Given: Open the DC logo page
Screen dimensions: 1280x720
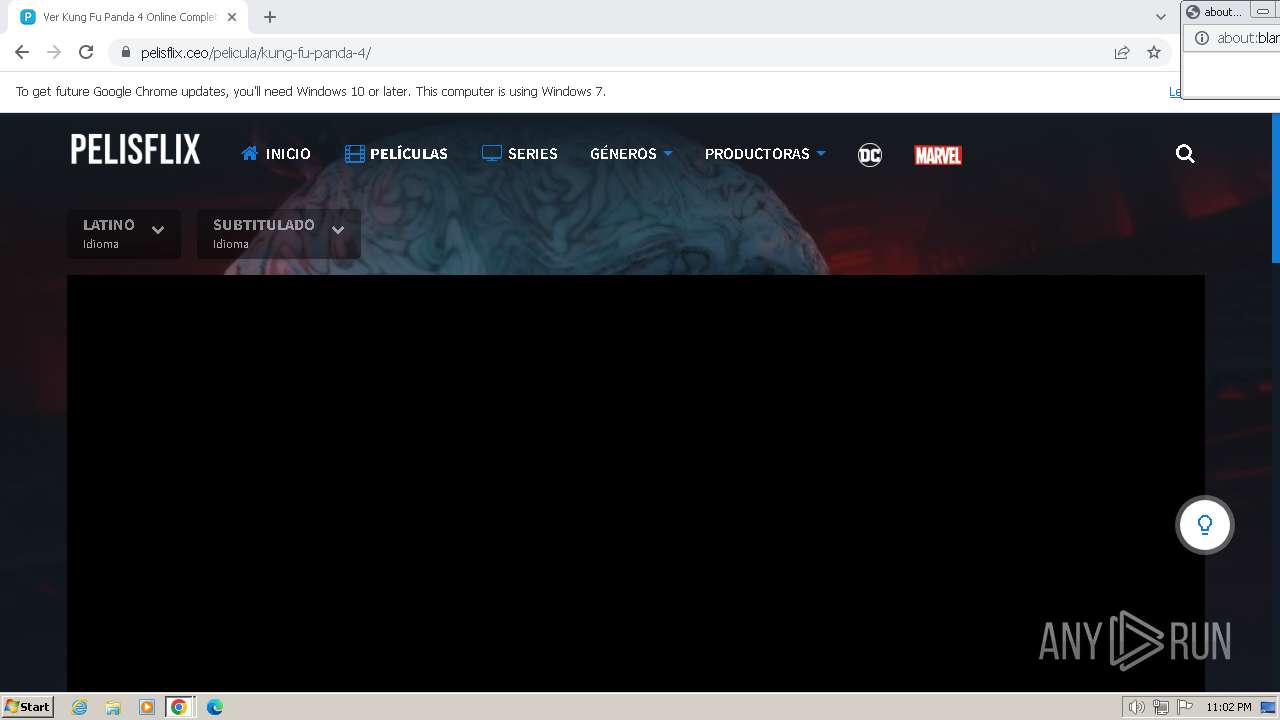Looking at the screenshot, I should tap(870, 155).
